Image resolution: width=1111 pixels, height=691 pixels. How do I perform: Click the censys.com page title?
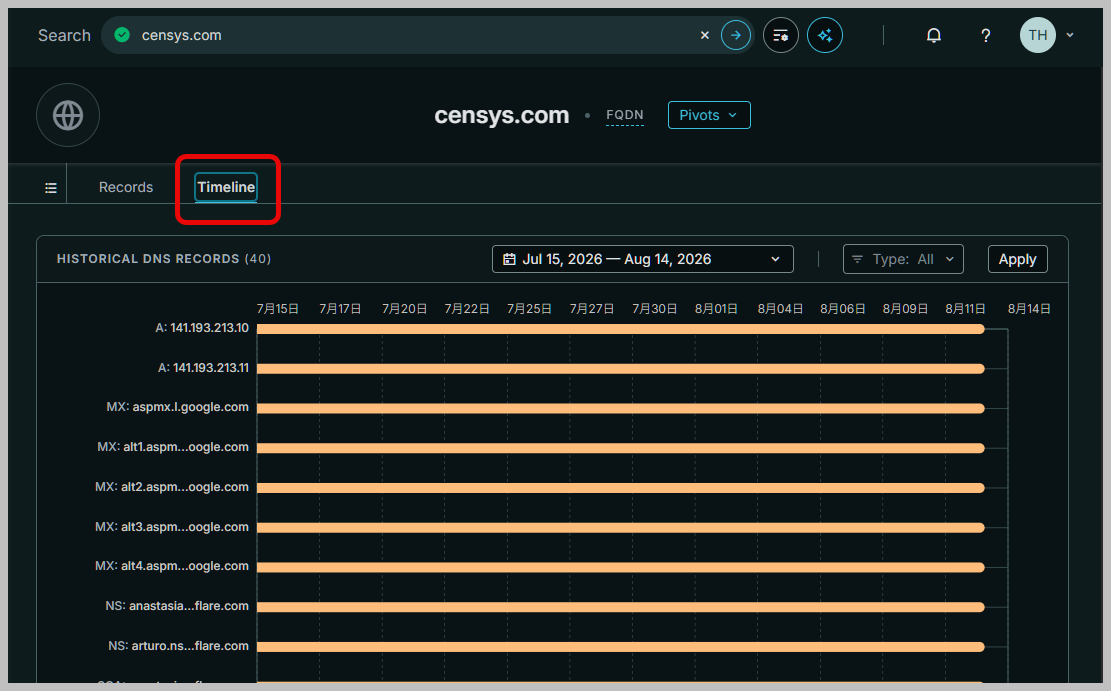coord(502,115)
